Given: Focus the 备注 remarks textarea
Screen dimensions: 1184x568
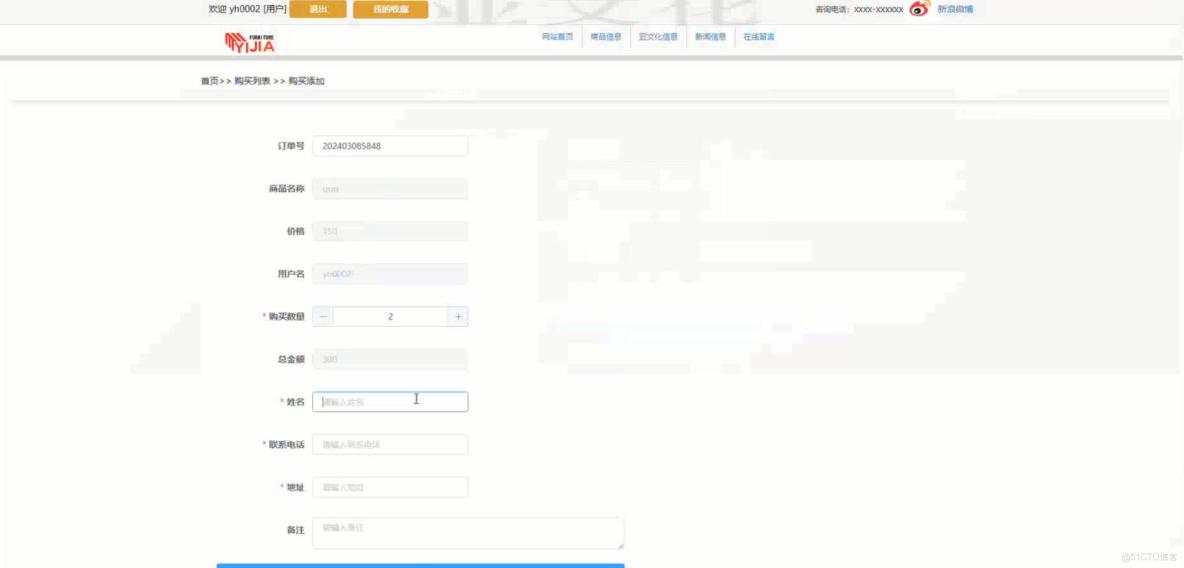Looking at the screenshot, I should click(468, 533).
